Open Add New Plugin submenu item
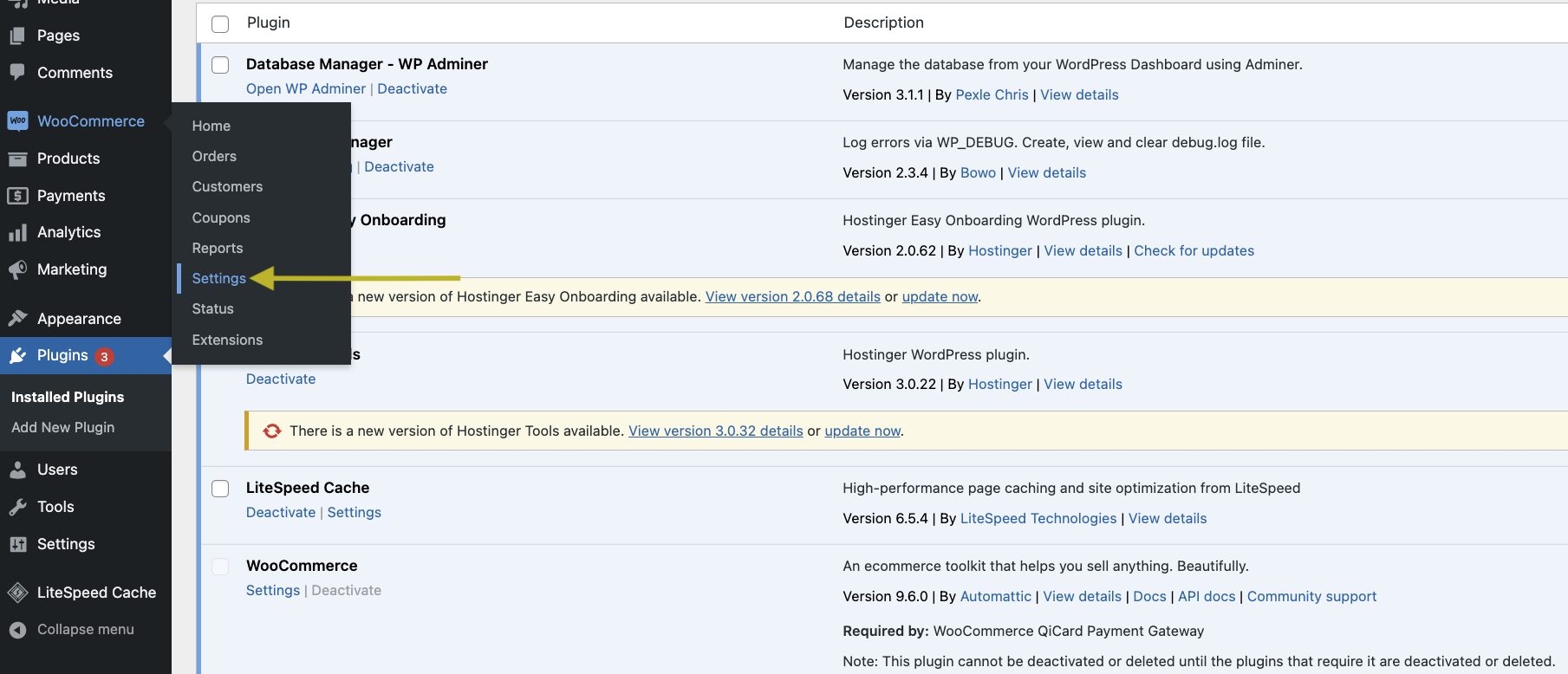The image size is (1568, 674). tap(63, 427)
